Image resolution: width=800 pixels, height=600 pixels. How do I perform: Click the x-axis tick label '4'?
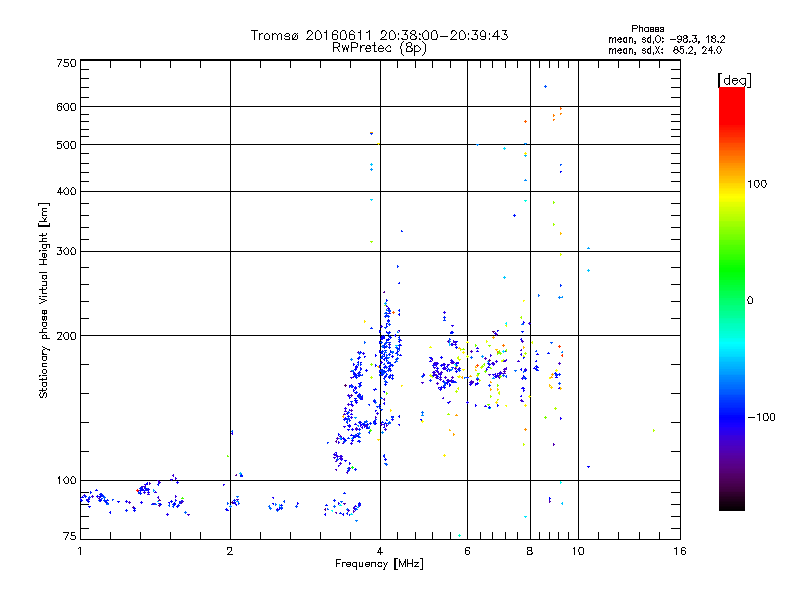[380, 551]
